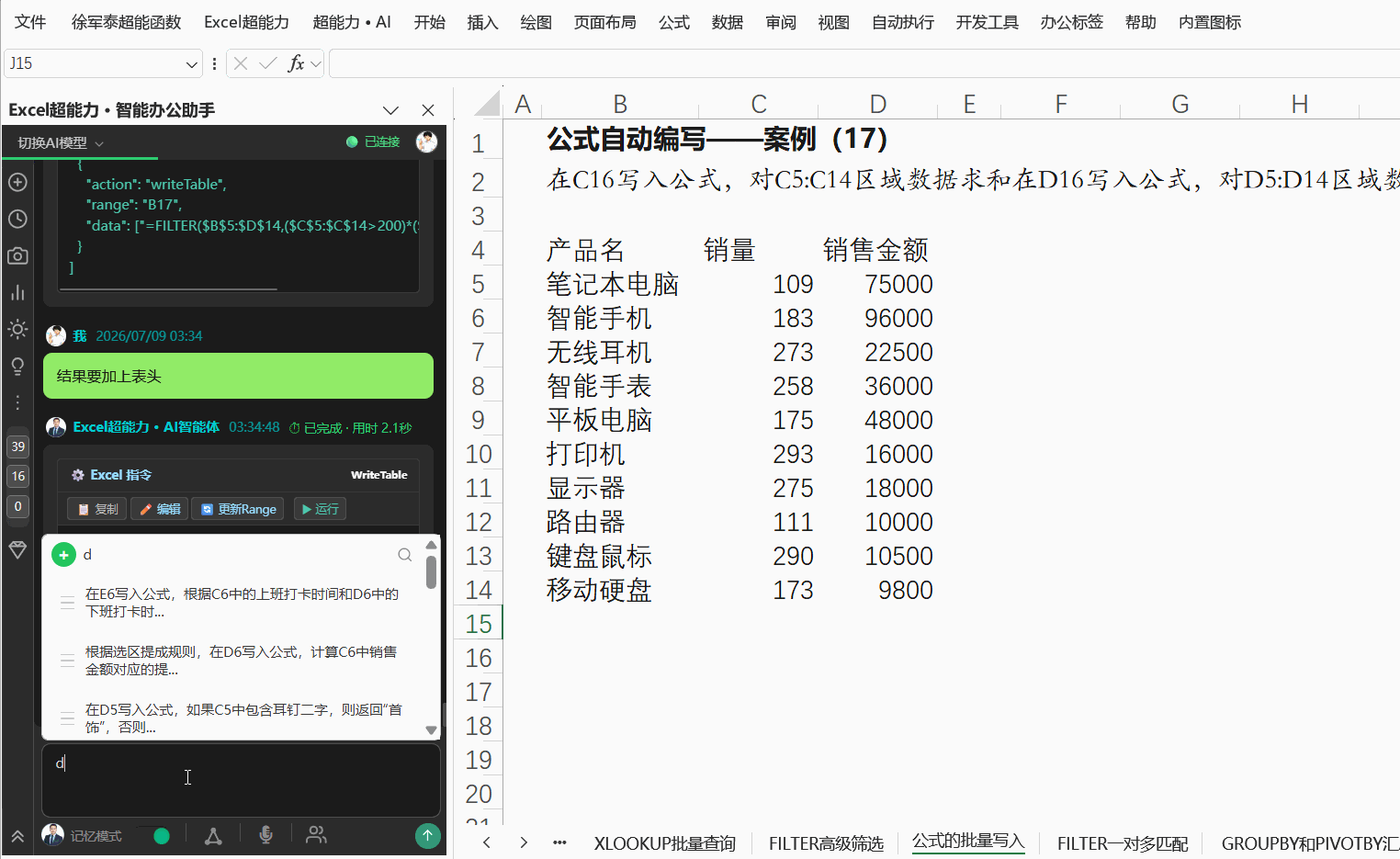Screen dimensions: 1400x859
Task: Select column D header
Action: (877, 104)
